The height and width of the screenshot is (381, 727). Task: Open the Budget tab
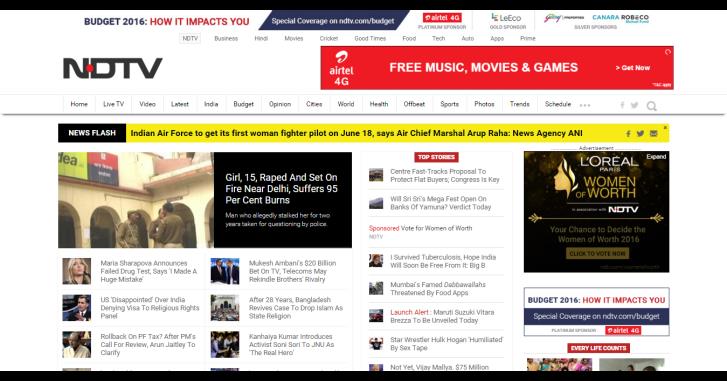243,104
